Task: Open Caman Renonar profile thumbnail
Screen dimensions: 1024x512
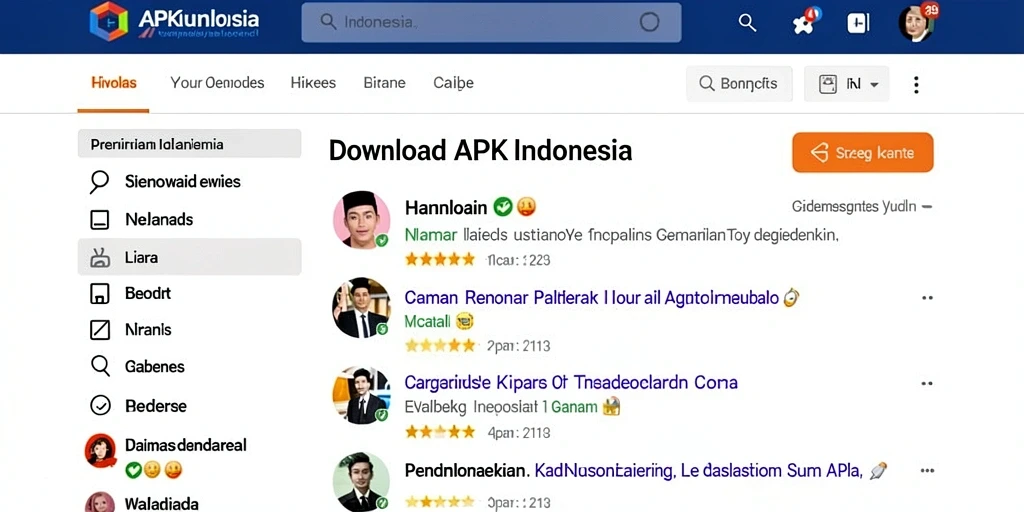Action: click(x=361, y=307)
